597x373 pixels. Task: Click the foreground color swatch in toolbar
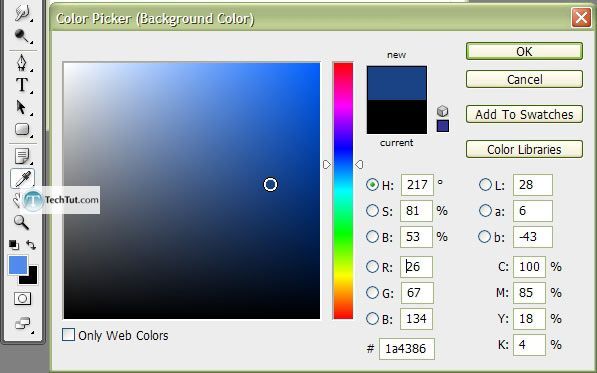coord(18,265)
